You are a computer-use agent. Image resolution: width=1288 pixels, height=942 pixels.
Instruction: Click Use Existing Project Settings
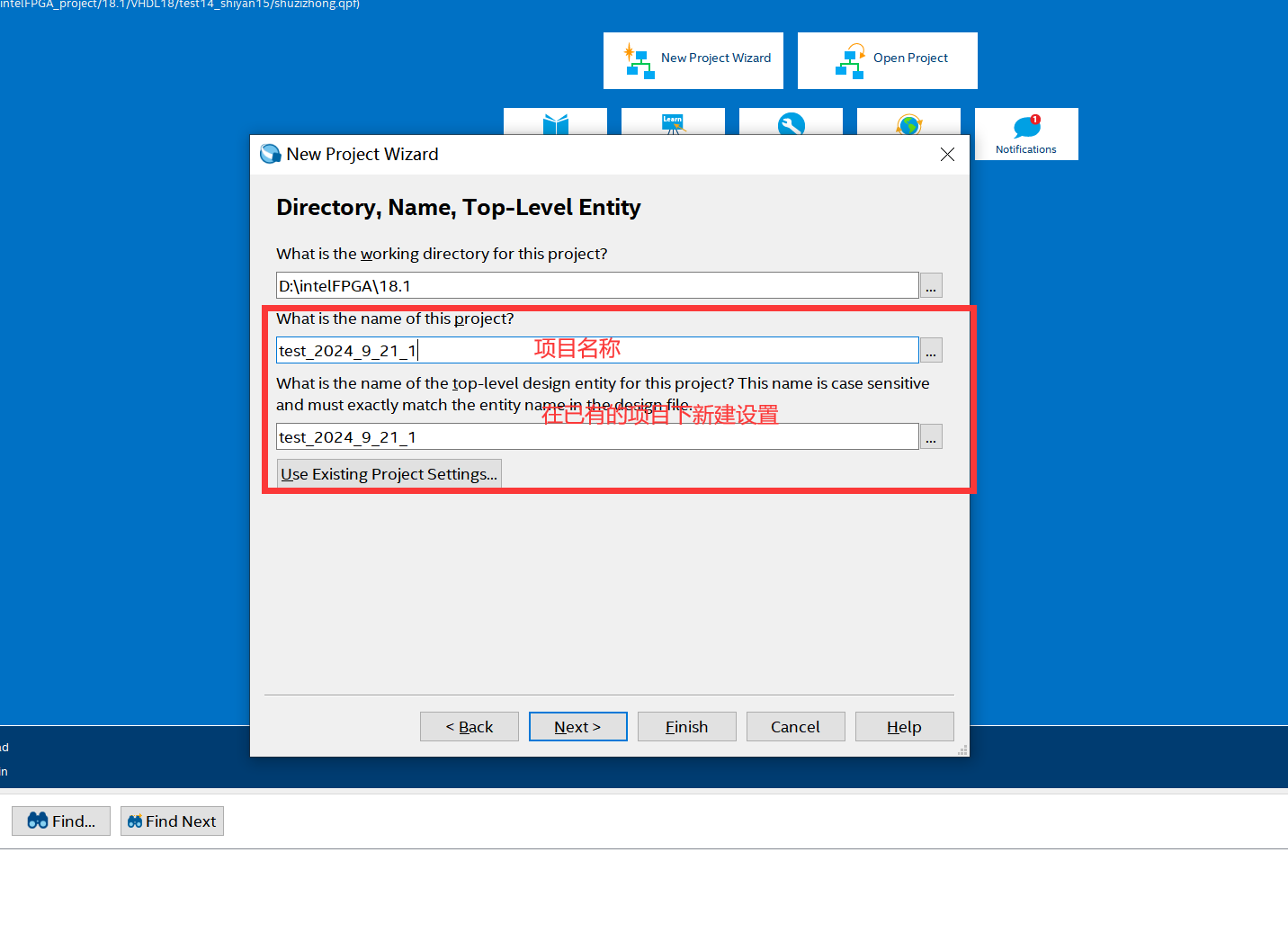coord(389,474)
